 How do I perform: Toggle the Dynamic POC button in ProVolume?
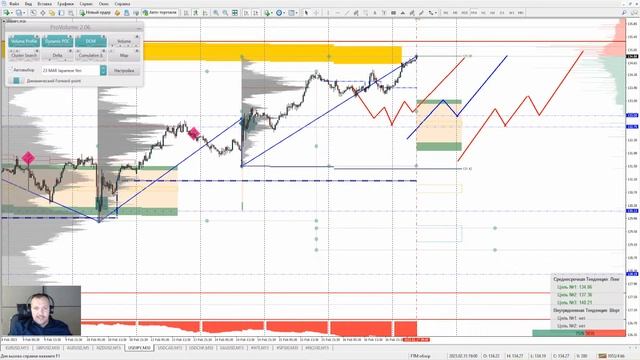[57, 41]
